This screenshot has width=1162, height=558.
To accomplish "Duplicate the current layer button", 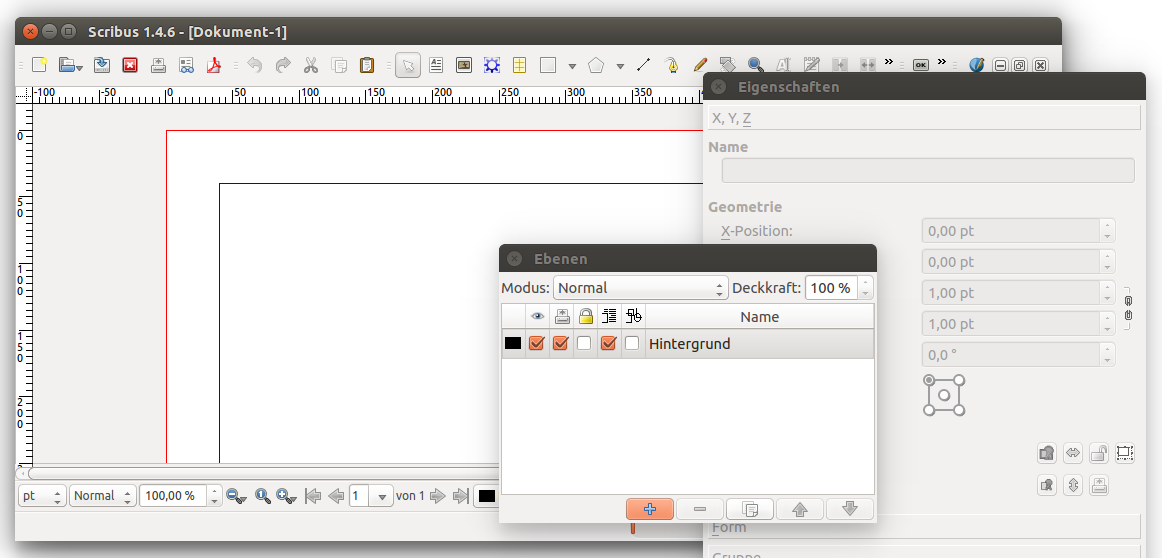I will (x=750, y=509).
